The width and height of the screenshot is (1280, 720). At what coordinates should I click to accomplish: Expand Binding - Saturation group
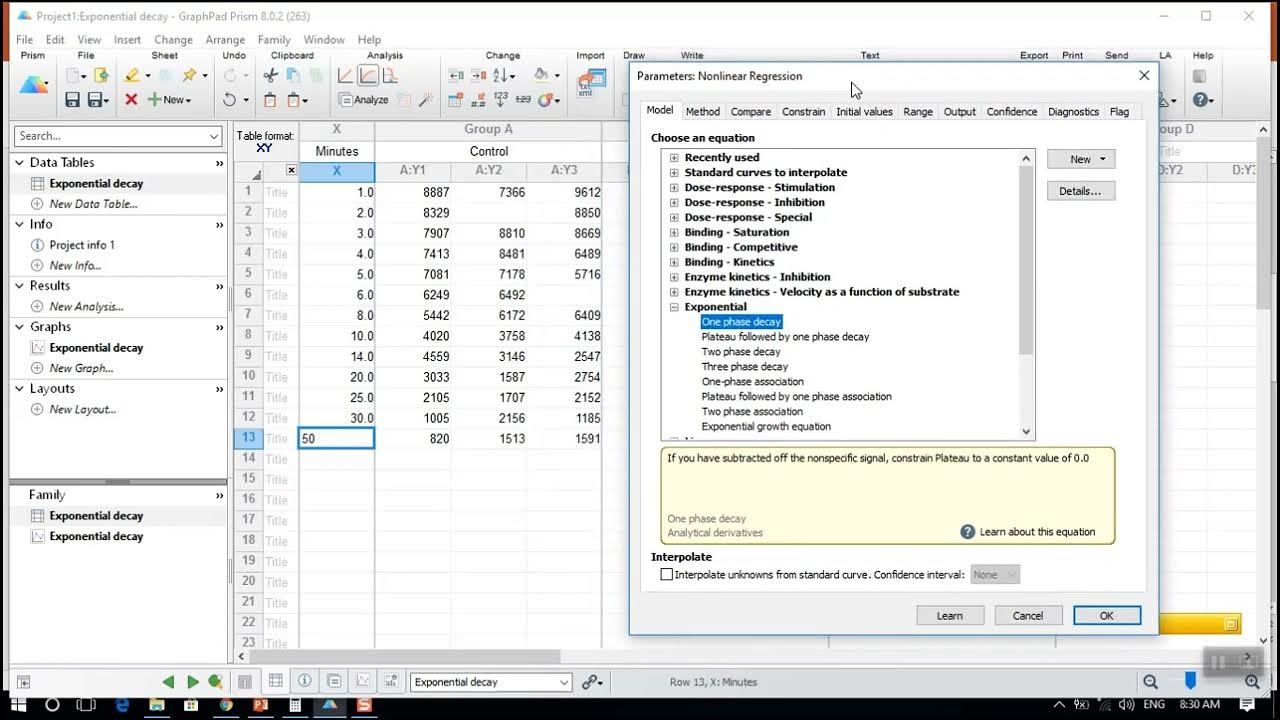point(674,232)
